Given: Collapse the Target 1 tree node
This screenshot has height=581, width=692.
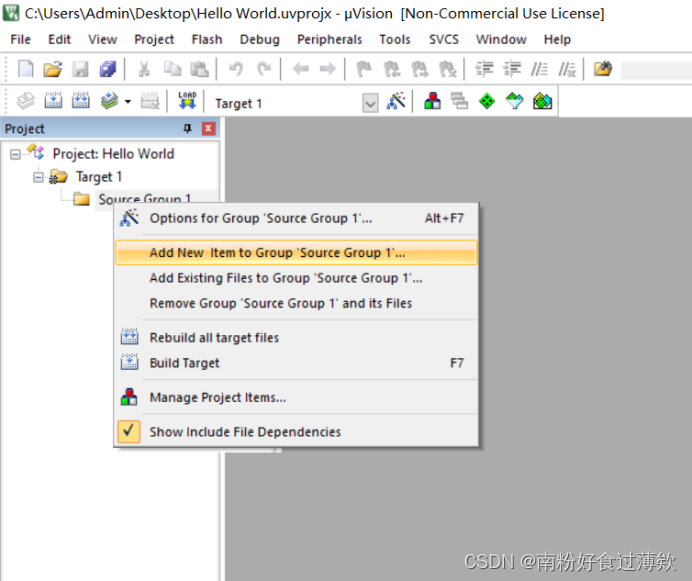Looking at the screenshot, I should click(x=39, y=177).
